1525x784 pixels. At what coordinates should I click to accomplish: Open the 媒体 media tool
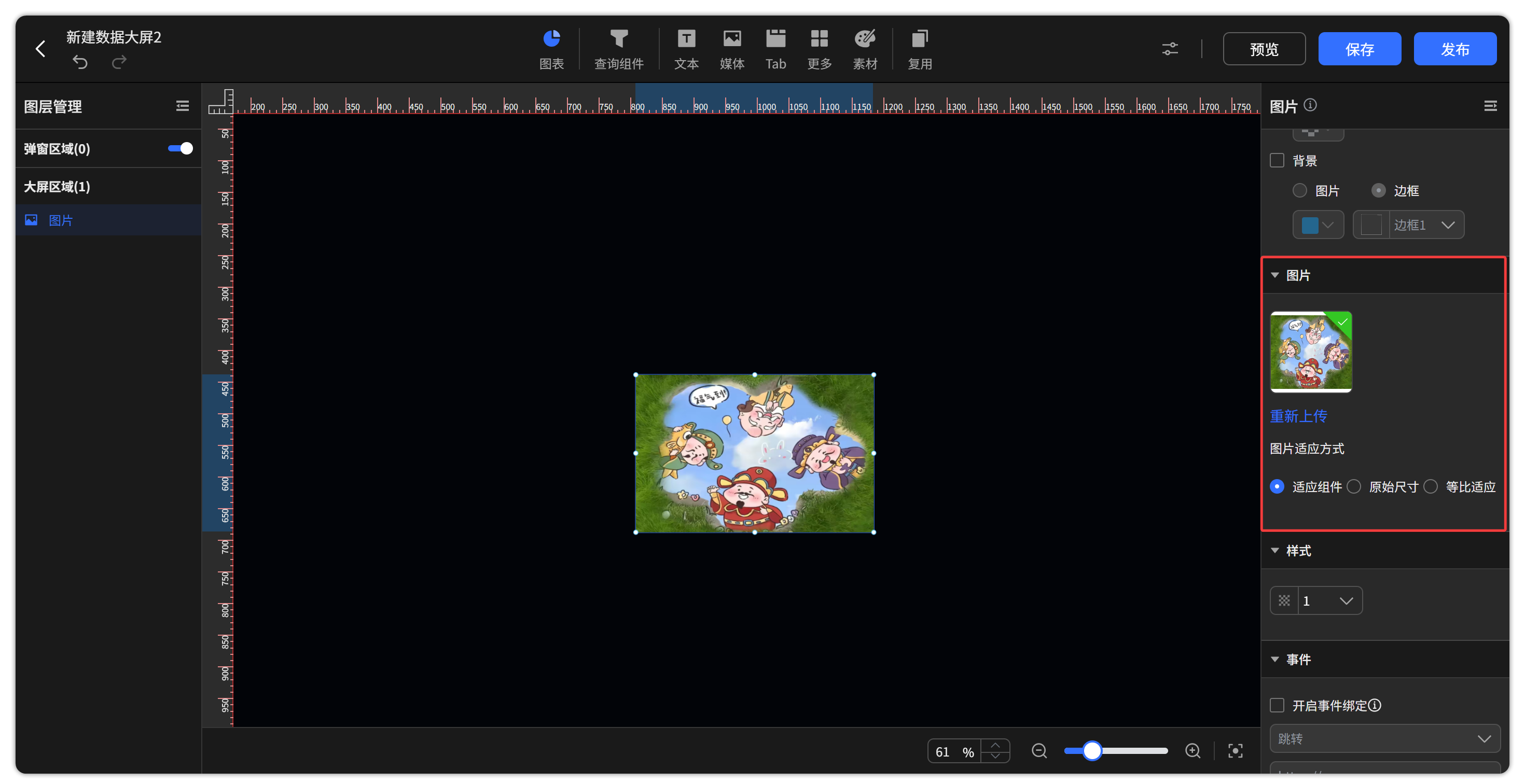click(732, 49)
